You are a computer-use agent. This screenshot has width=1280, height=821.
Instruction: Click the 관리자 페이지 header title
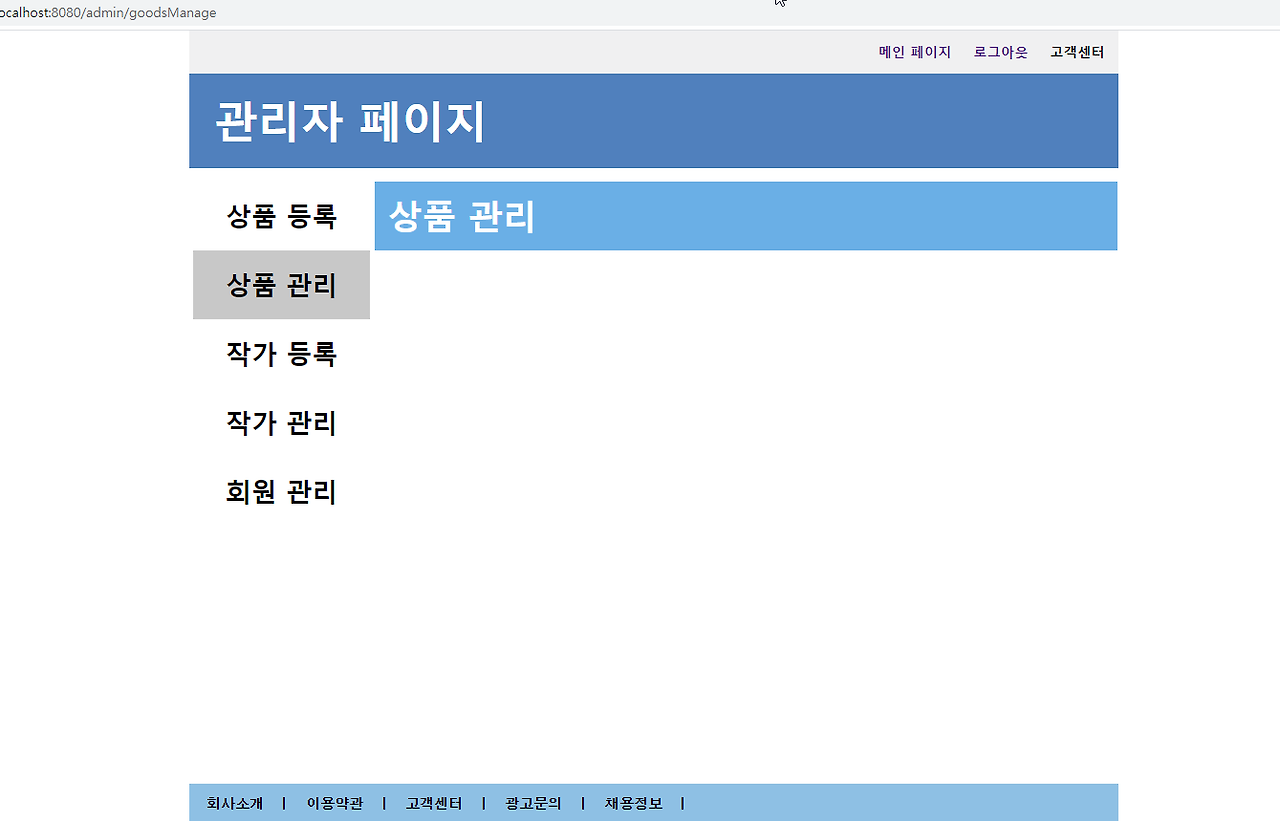[350, 122]
